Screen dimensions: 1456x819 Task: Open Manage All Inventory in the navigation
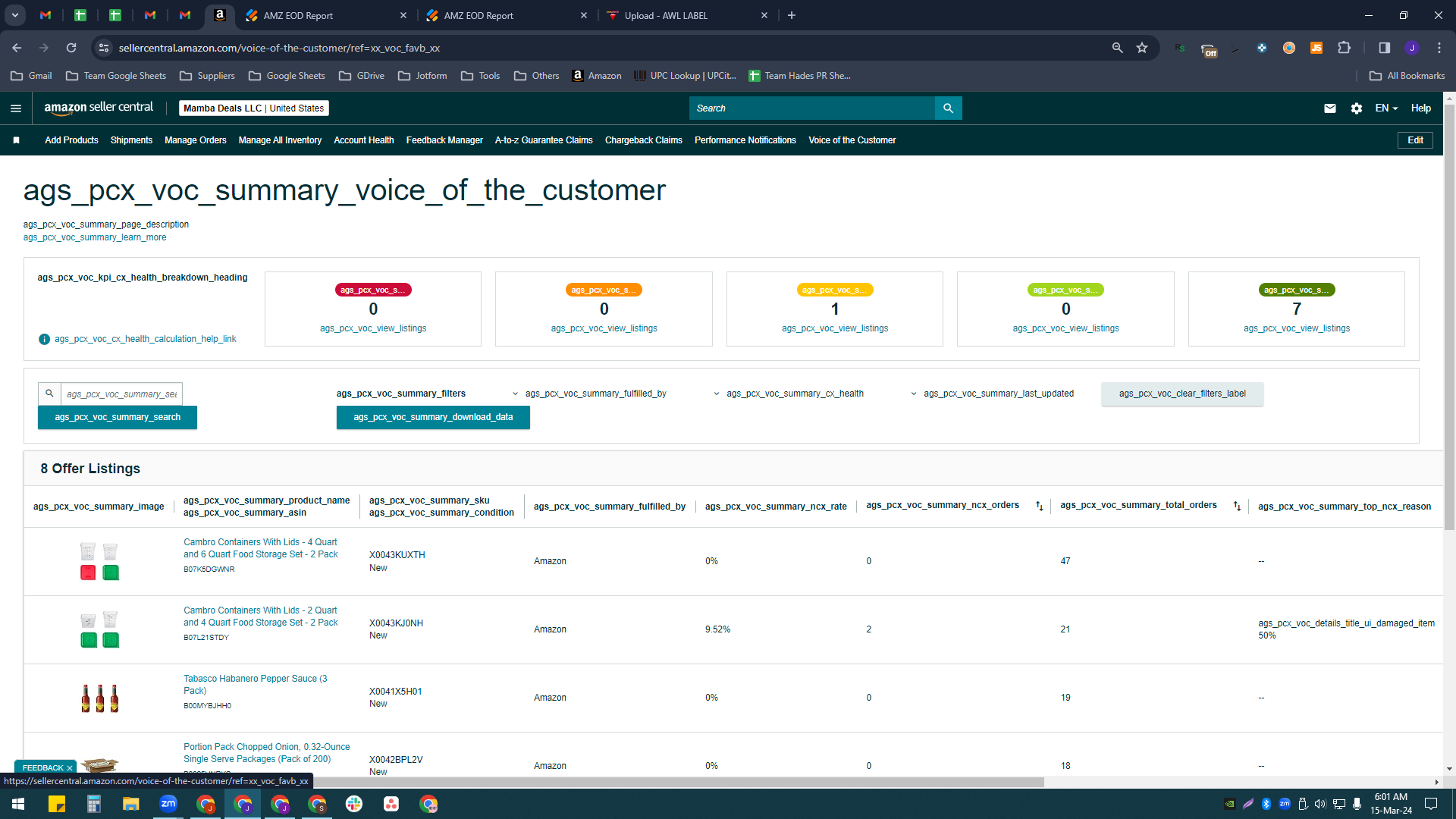280,140
